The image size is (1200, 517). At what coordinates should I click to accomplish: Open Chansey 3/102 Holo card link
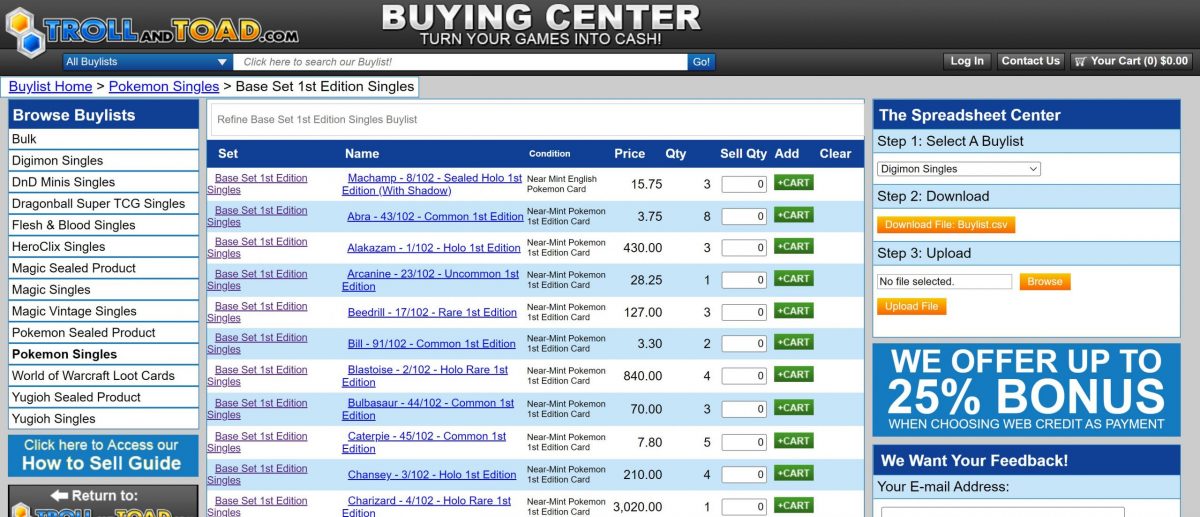pos(432,475)
